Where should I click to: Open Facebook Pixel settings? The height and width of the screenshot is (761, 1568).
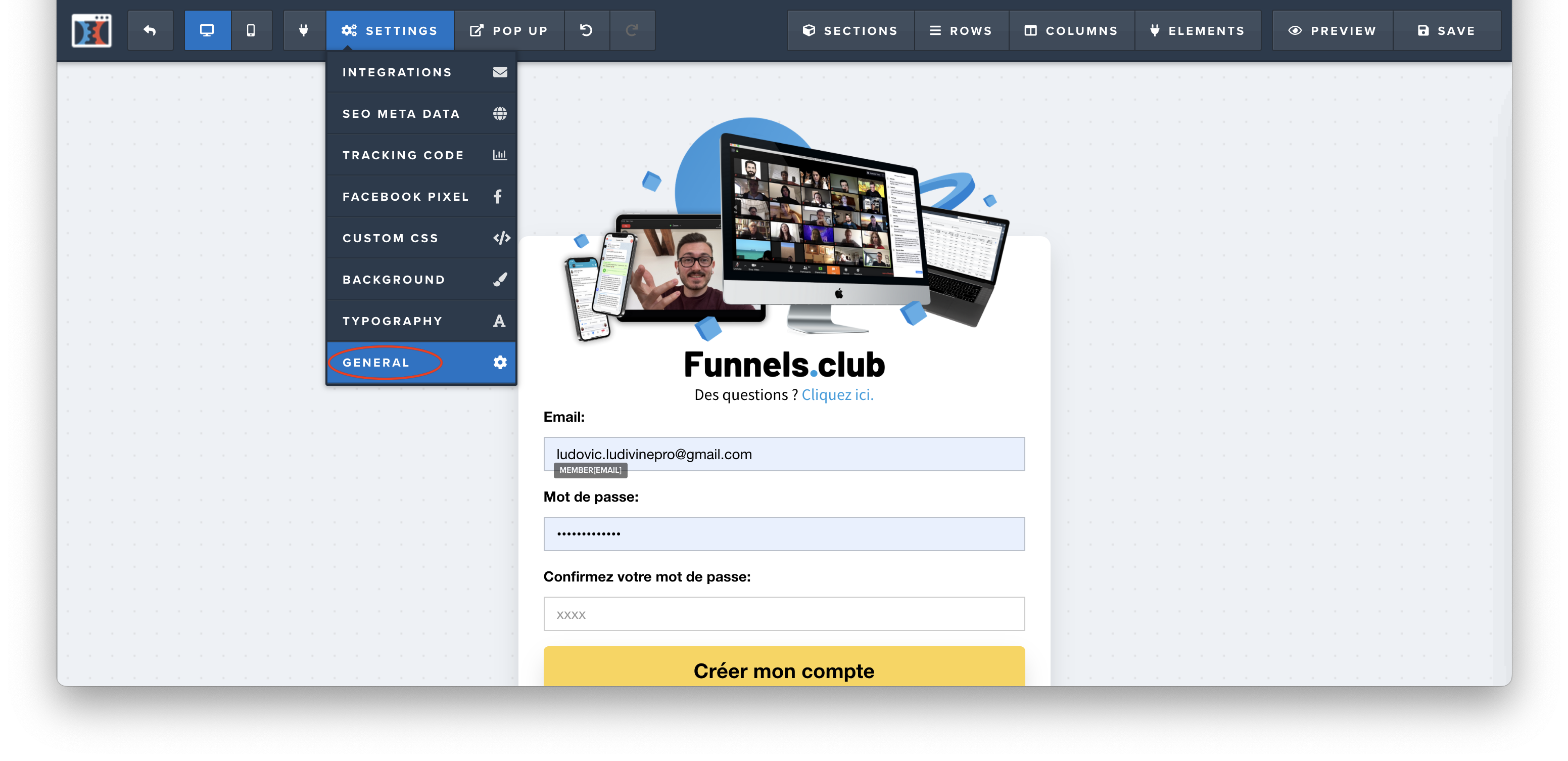(x=421, y=197)
